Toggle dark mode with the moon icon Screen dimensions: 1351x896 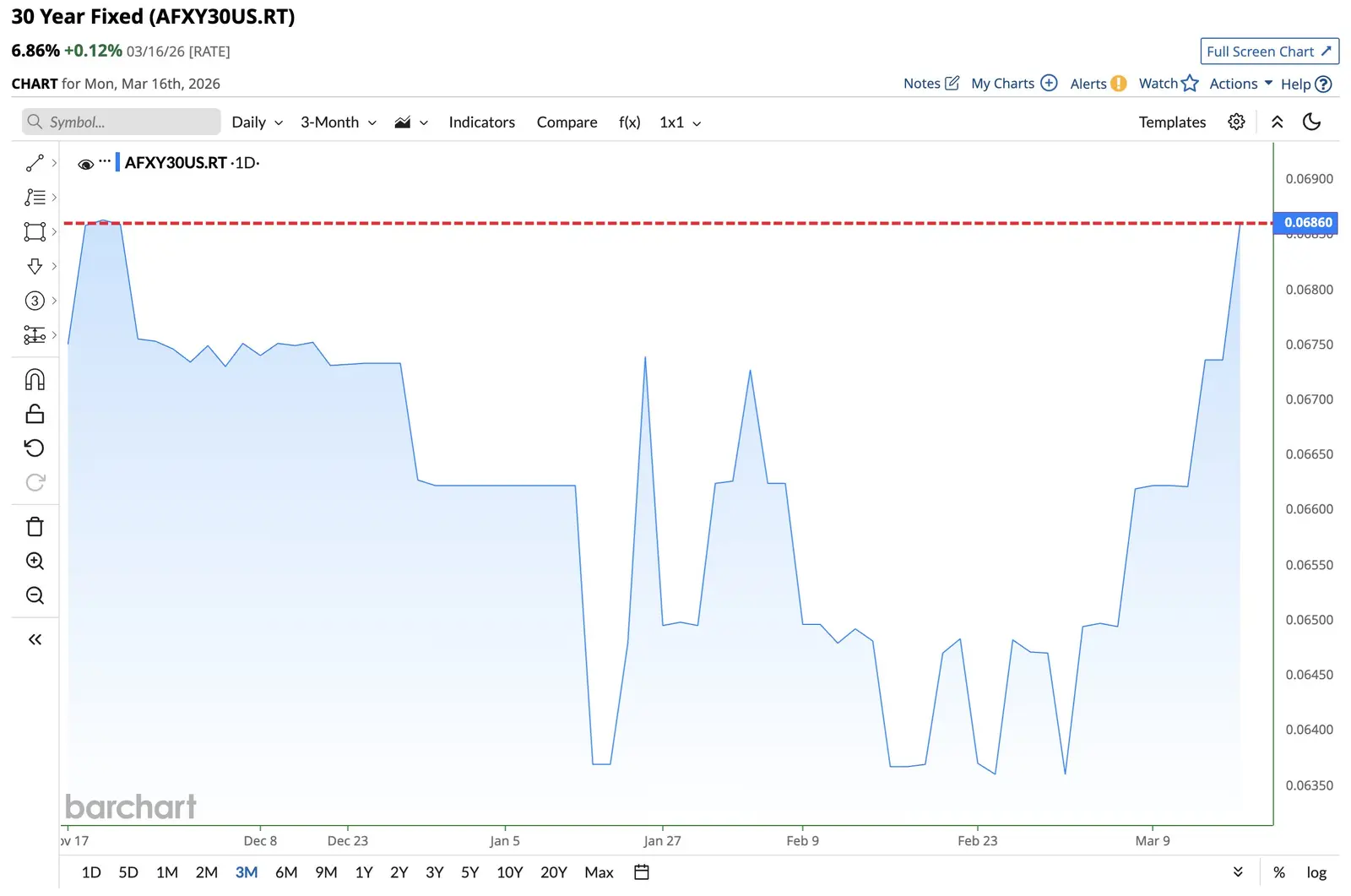tap(1311, 122)
